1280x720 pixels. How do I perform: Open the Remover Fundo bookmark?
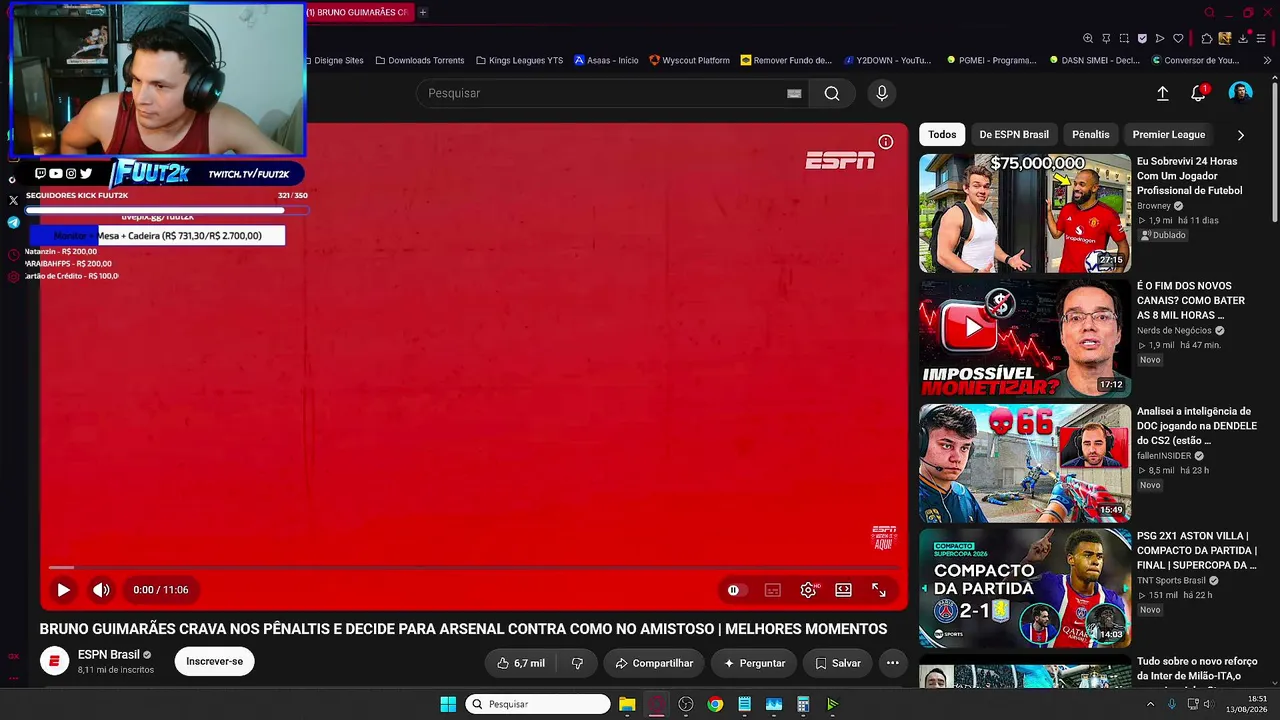pos(786,60)
